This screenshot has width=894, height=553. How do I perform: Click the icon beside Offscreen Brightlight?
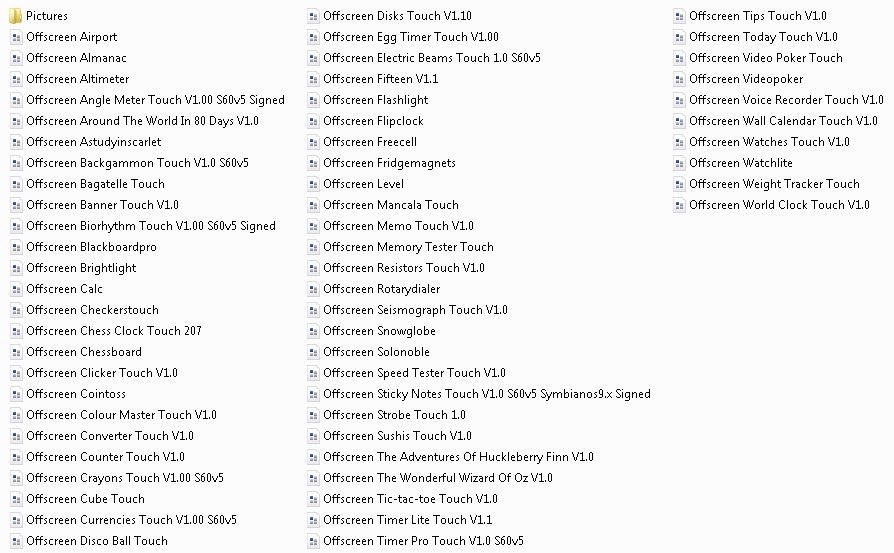[16, 268]
